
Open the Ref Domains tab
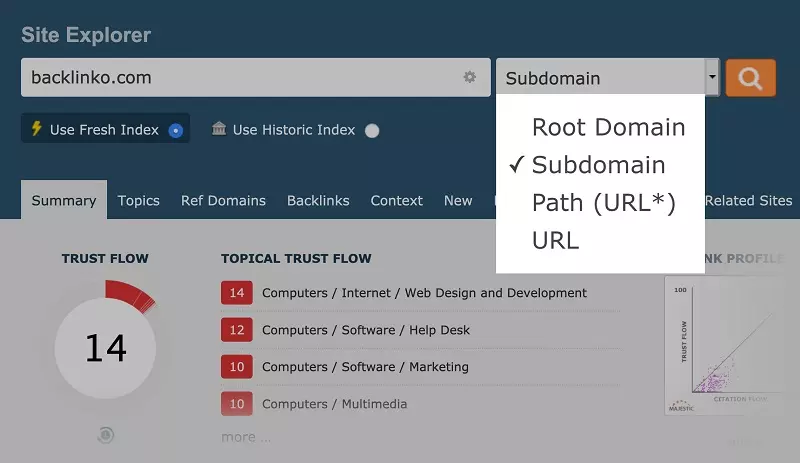[223, 200]
